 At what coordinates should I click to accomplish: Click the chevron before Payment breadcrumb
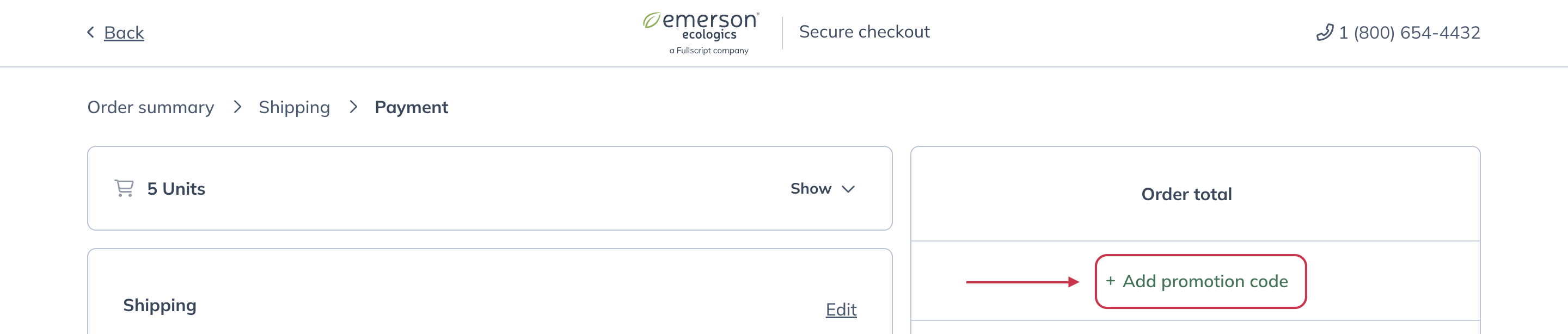click(353, 108)
